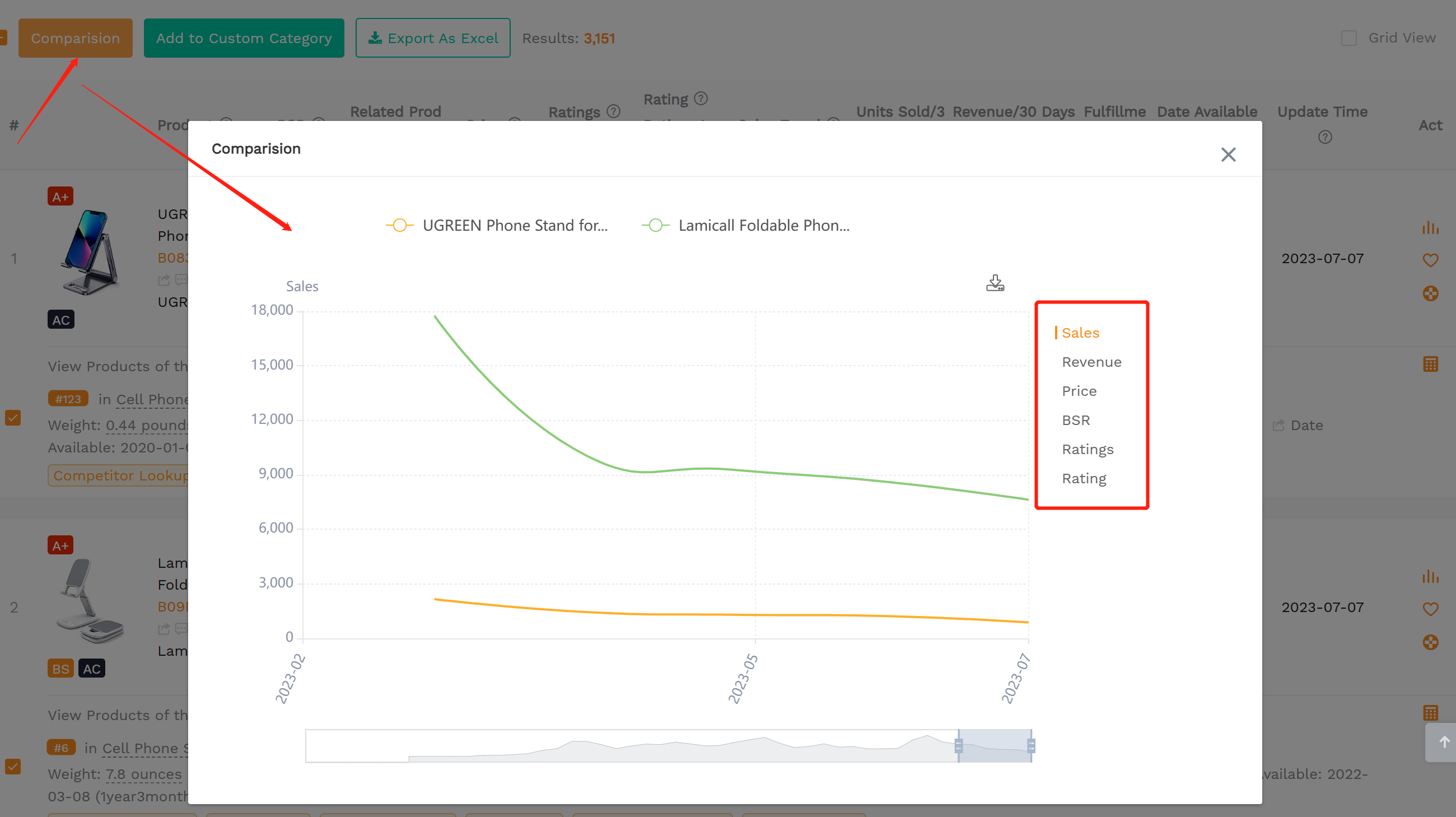Switch chart to Rating
Image resolution: width=1456 pixels, height=817 pixels.
point(1084,479)
